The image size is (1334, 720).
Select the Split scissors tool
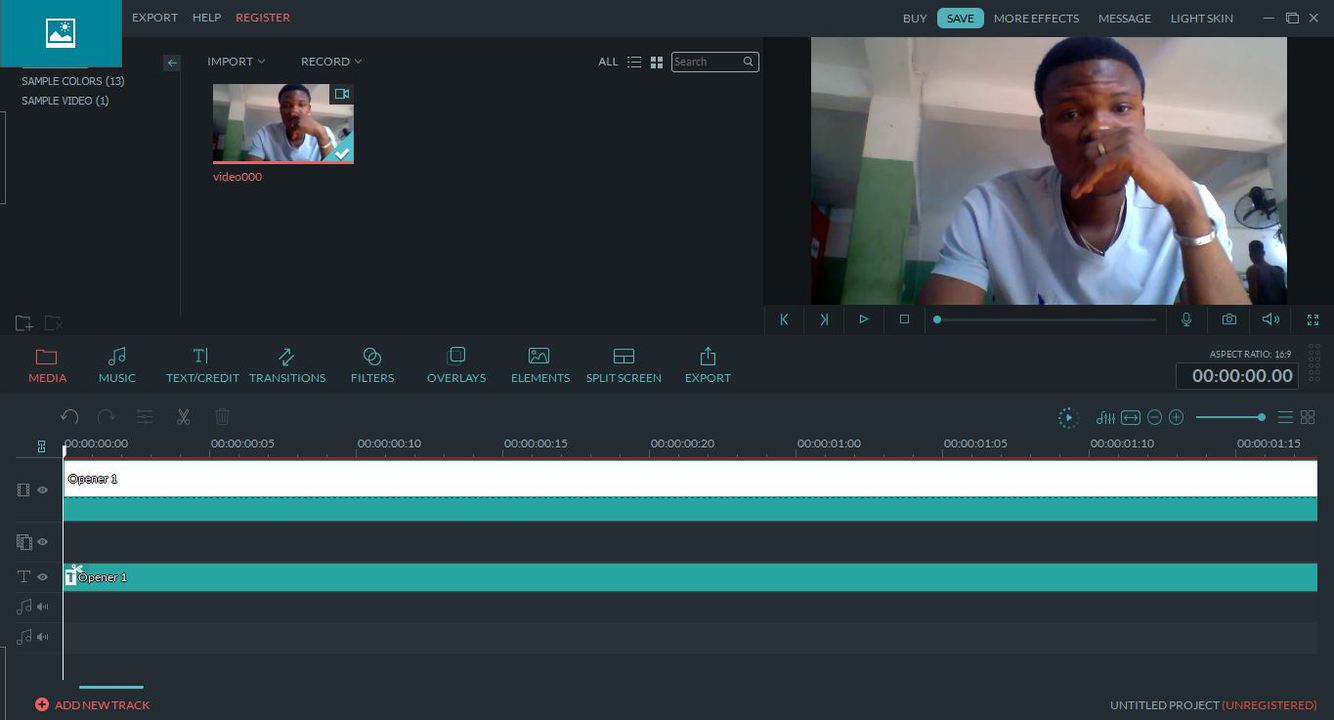tap(183, 416)
